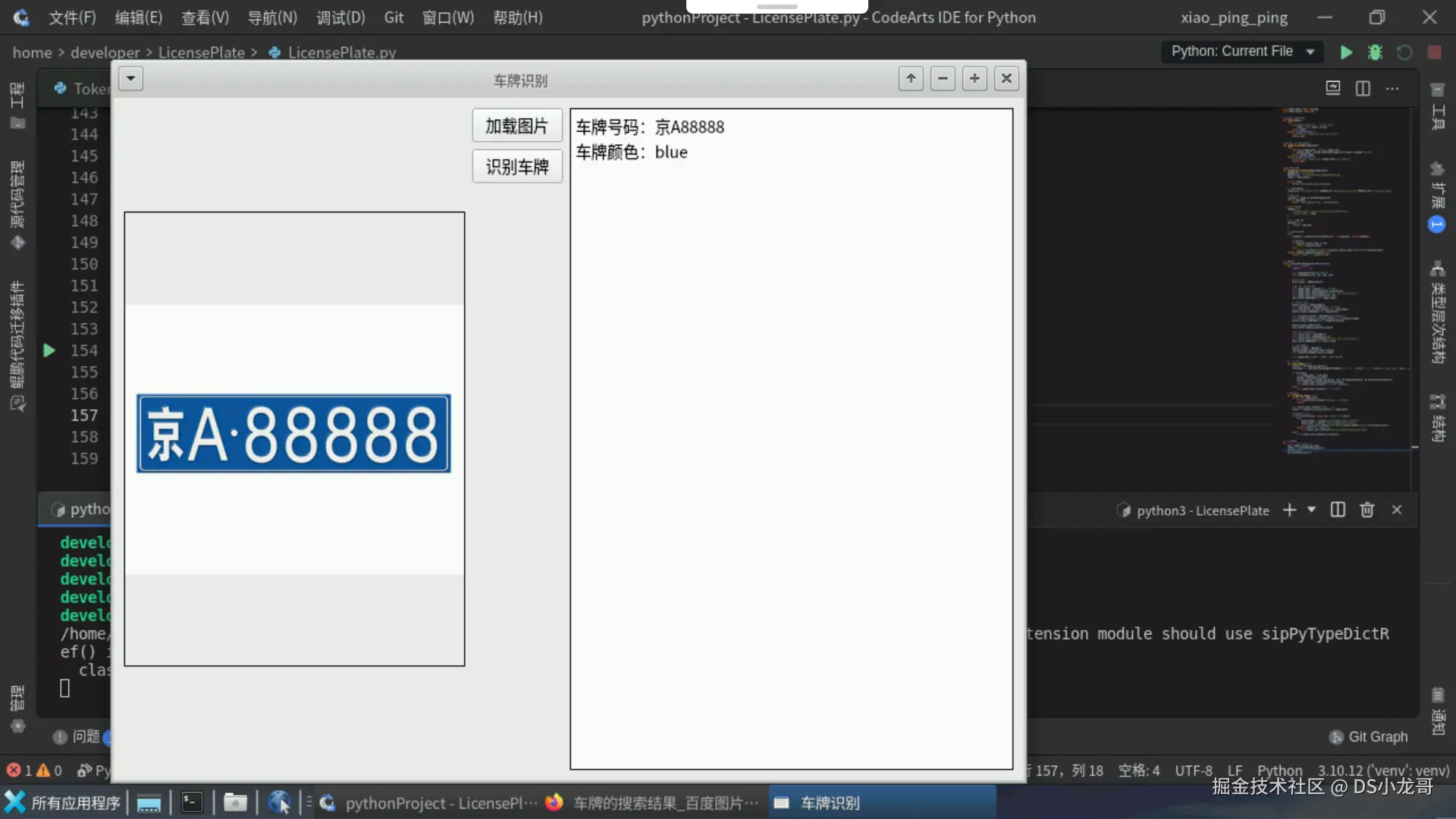The height and width of the screenshot is (819, 1456).
Task: Click the 识别车牌 button
Action: [517, 166]
